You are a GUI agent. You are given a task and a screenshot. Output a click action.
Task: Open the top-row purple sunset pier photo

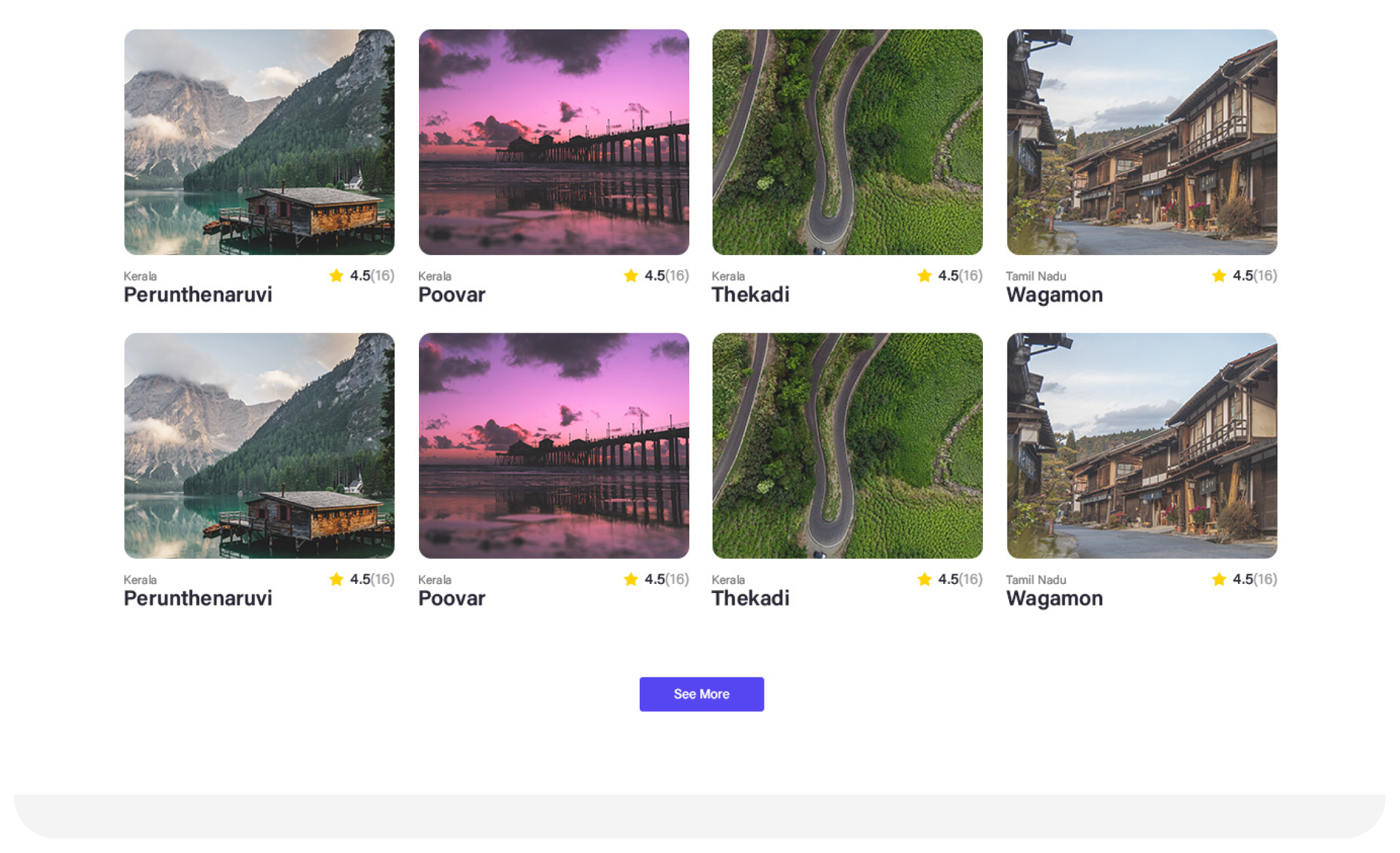tap(554, 142)
